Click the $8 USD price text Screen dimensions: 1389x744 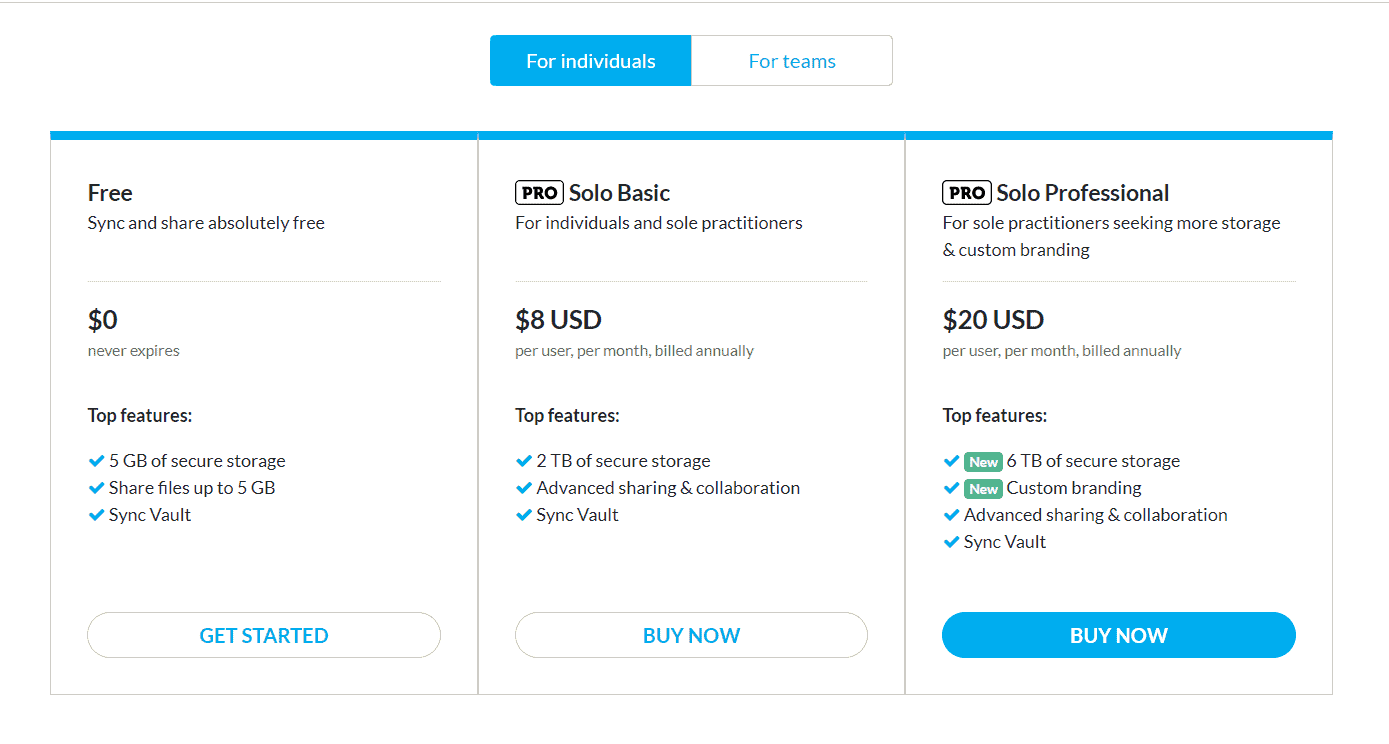click(x=558, y=320)
